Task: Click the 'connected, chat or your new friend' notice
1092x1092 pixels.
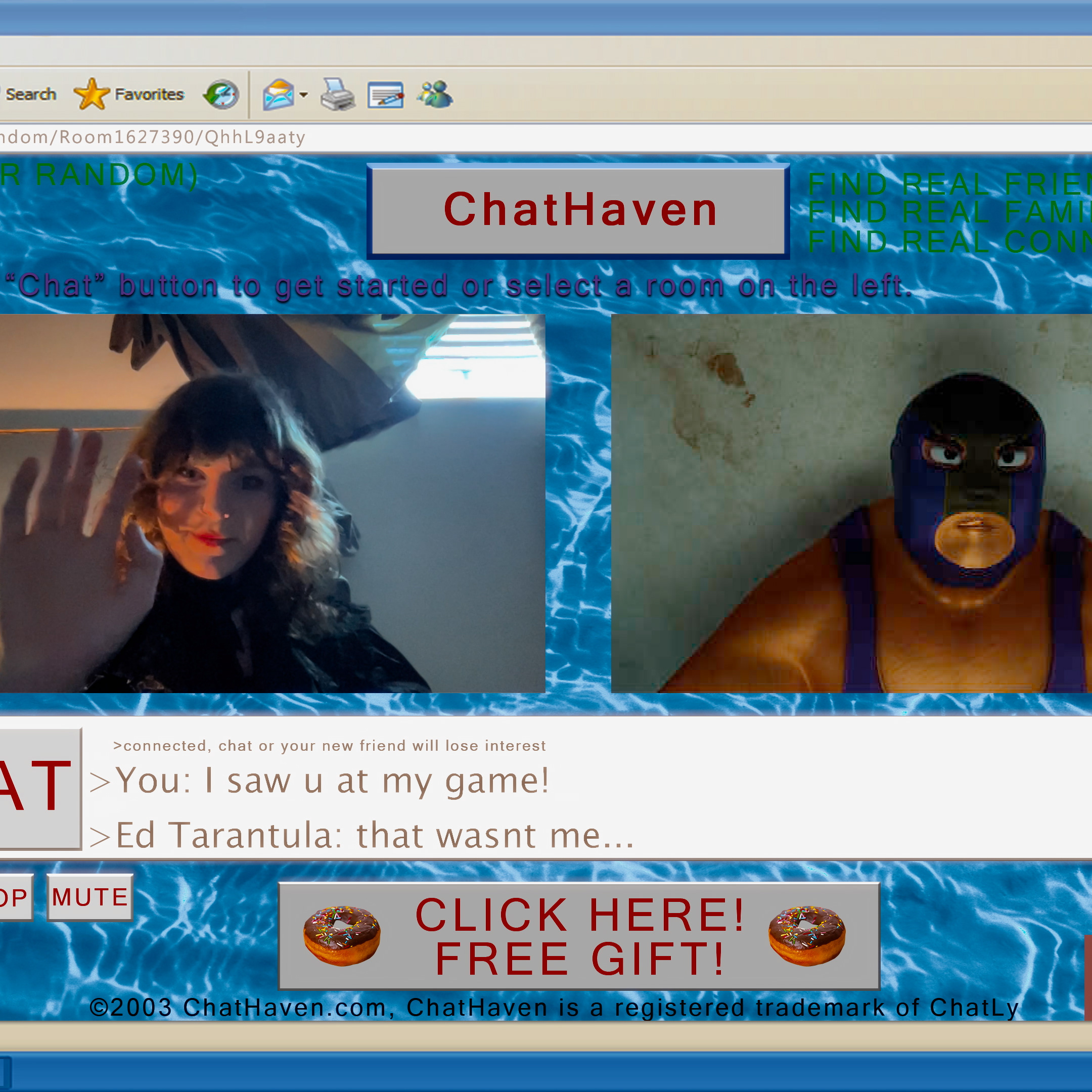Action: (330, 746)
